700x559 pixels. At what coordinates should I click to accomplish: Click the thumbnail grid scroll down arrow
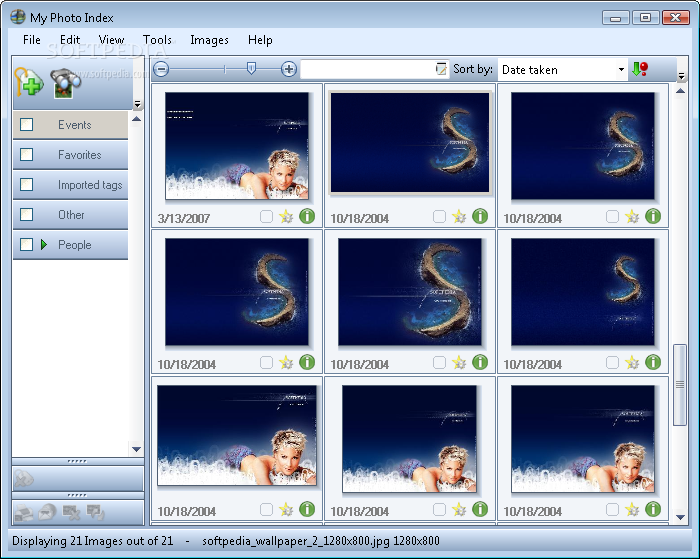[680, 517]
